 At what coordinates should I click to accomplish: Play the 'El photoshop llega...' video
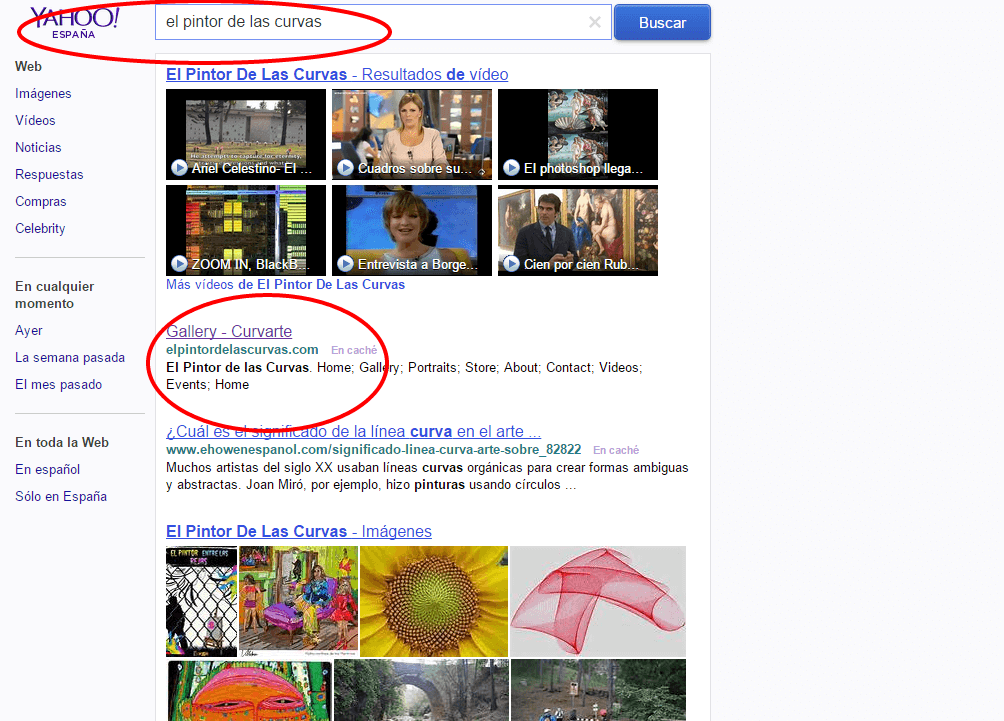(578, 134)
